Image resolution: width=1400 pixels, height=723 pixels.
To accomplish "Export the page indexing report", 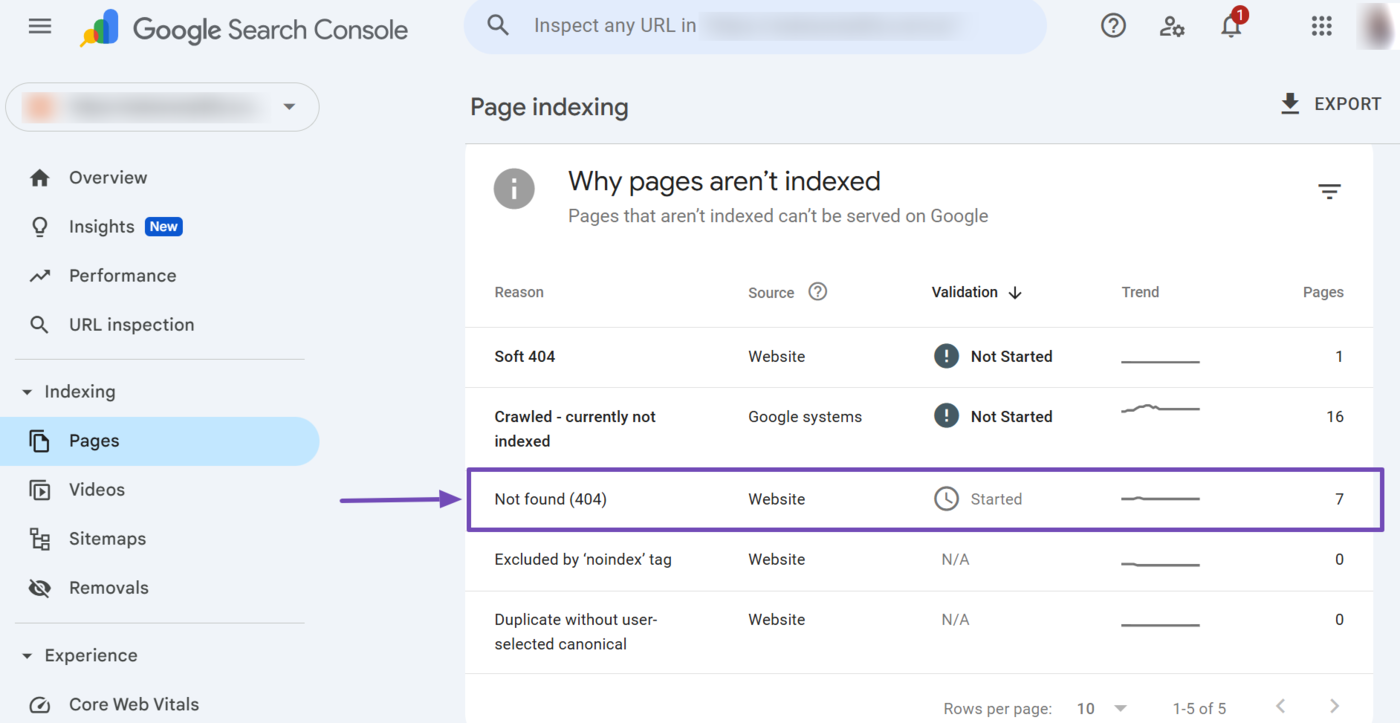I will 1330,104.
